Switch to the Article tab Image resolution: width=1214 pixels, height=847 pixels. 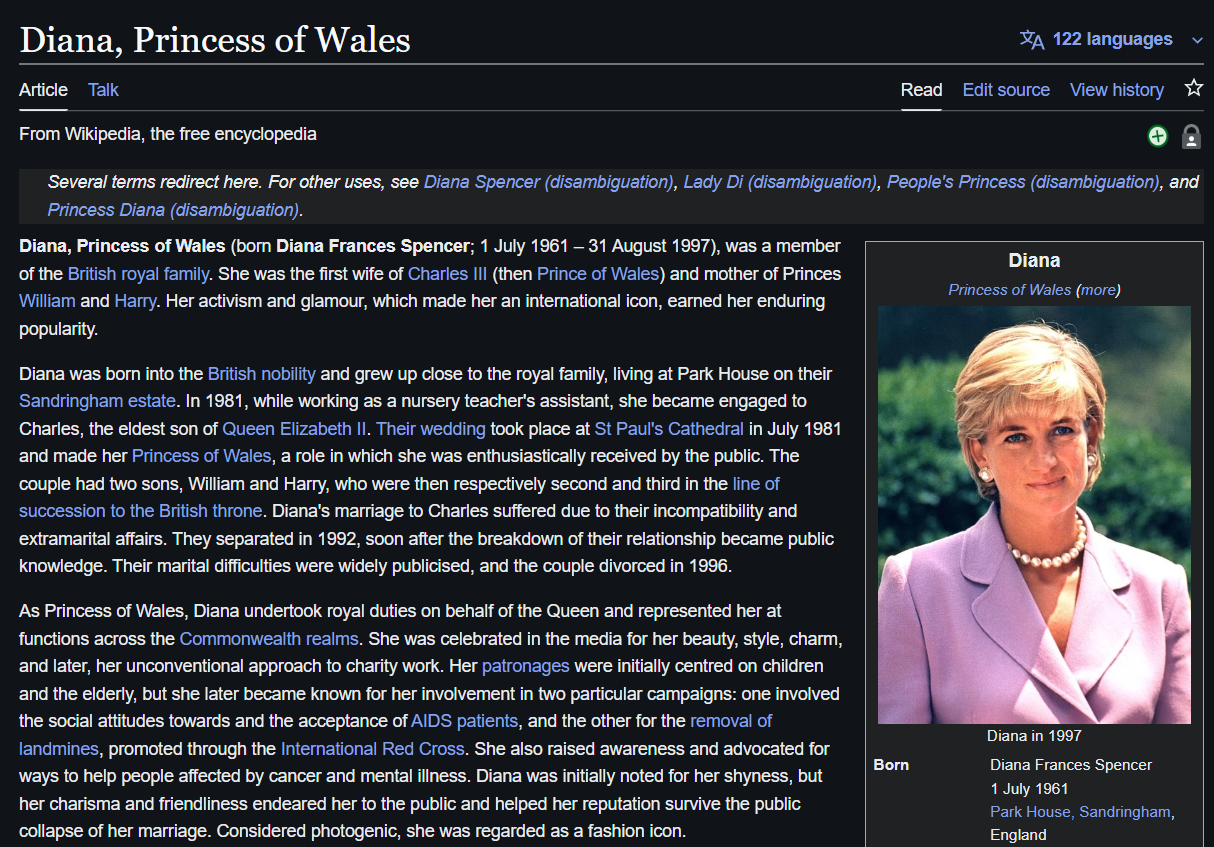coord(43,90)
